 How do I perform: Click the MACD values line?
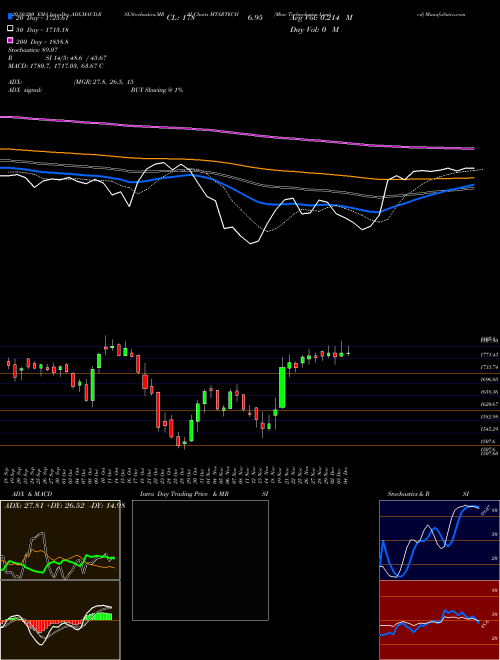click(56, 66)
